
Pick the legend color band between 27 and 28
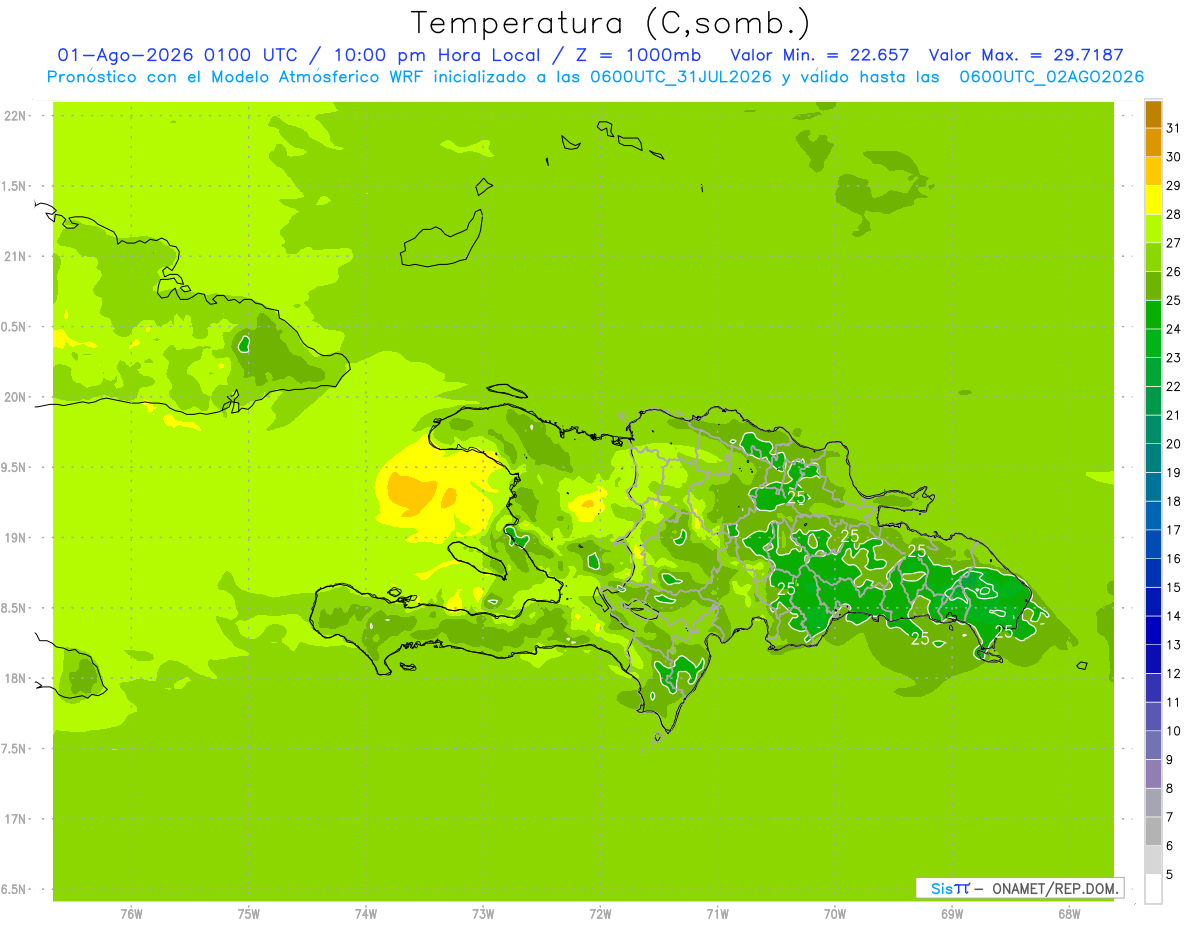pyautogui.click(x=1153, y=228)
